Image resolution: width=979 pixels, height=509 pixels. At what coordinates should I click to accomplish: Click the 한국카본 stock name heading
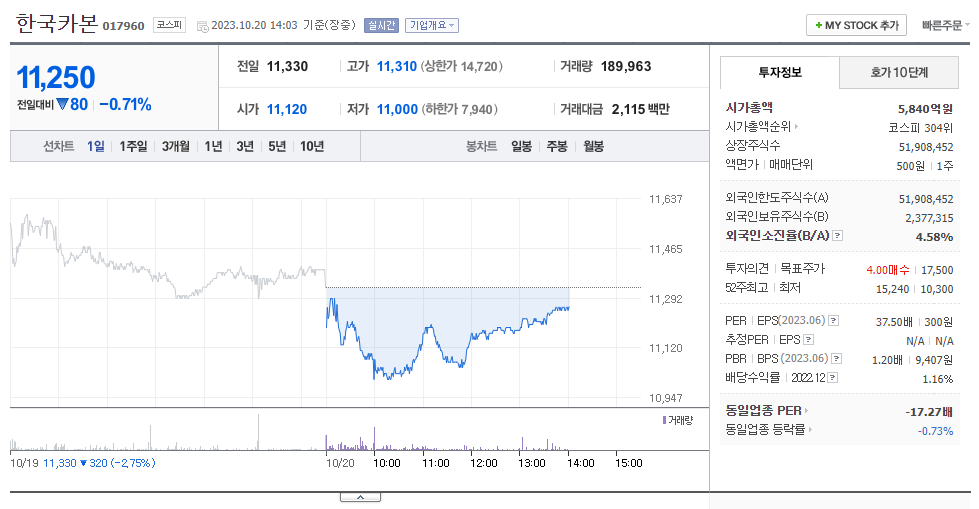click(56, 24)
